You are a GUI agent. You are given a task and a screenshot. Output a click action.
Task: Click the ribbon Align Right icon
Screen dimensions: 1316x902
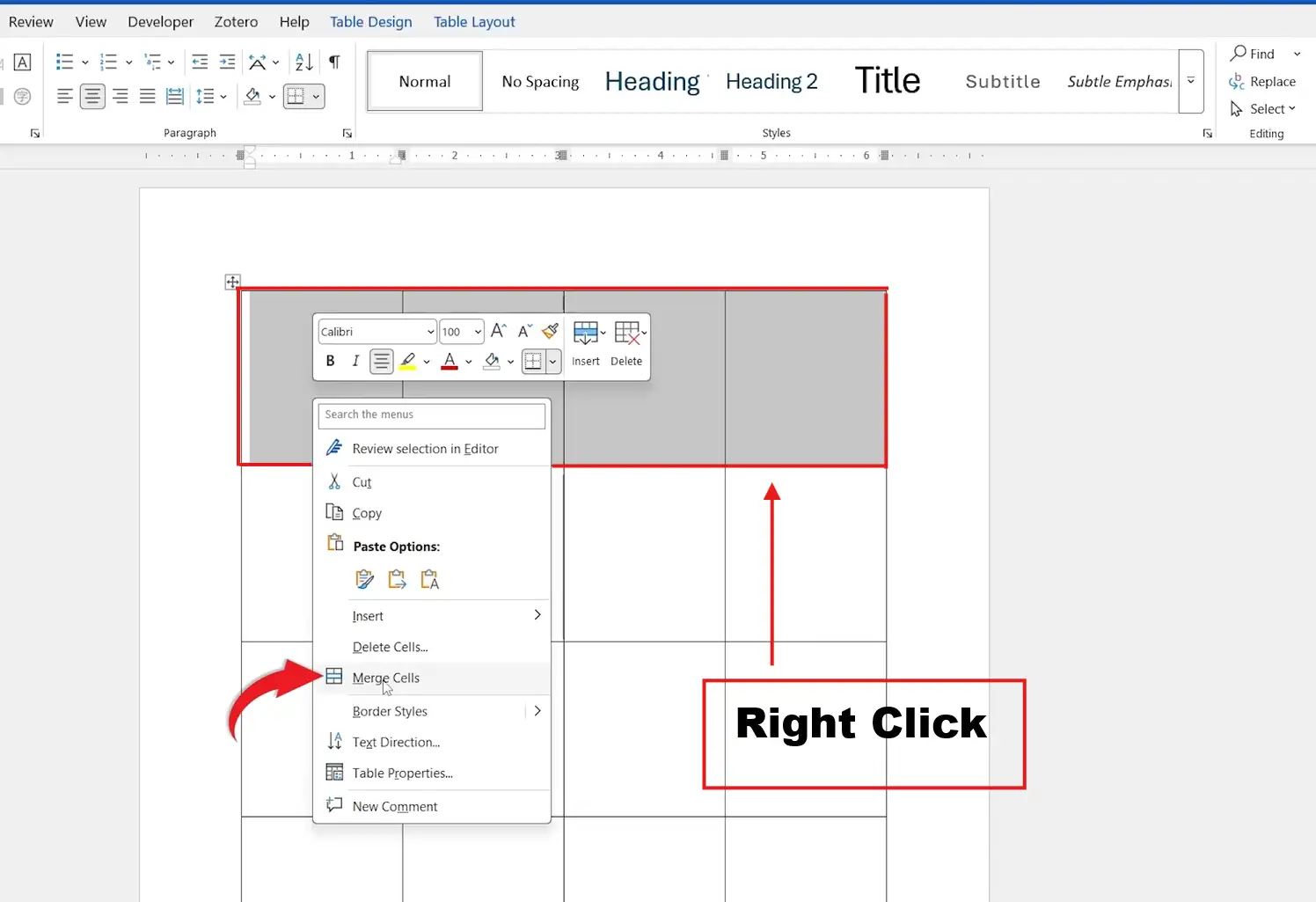[121, 96]
